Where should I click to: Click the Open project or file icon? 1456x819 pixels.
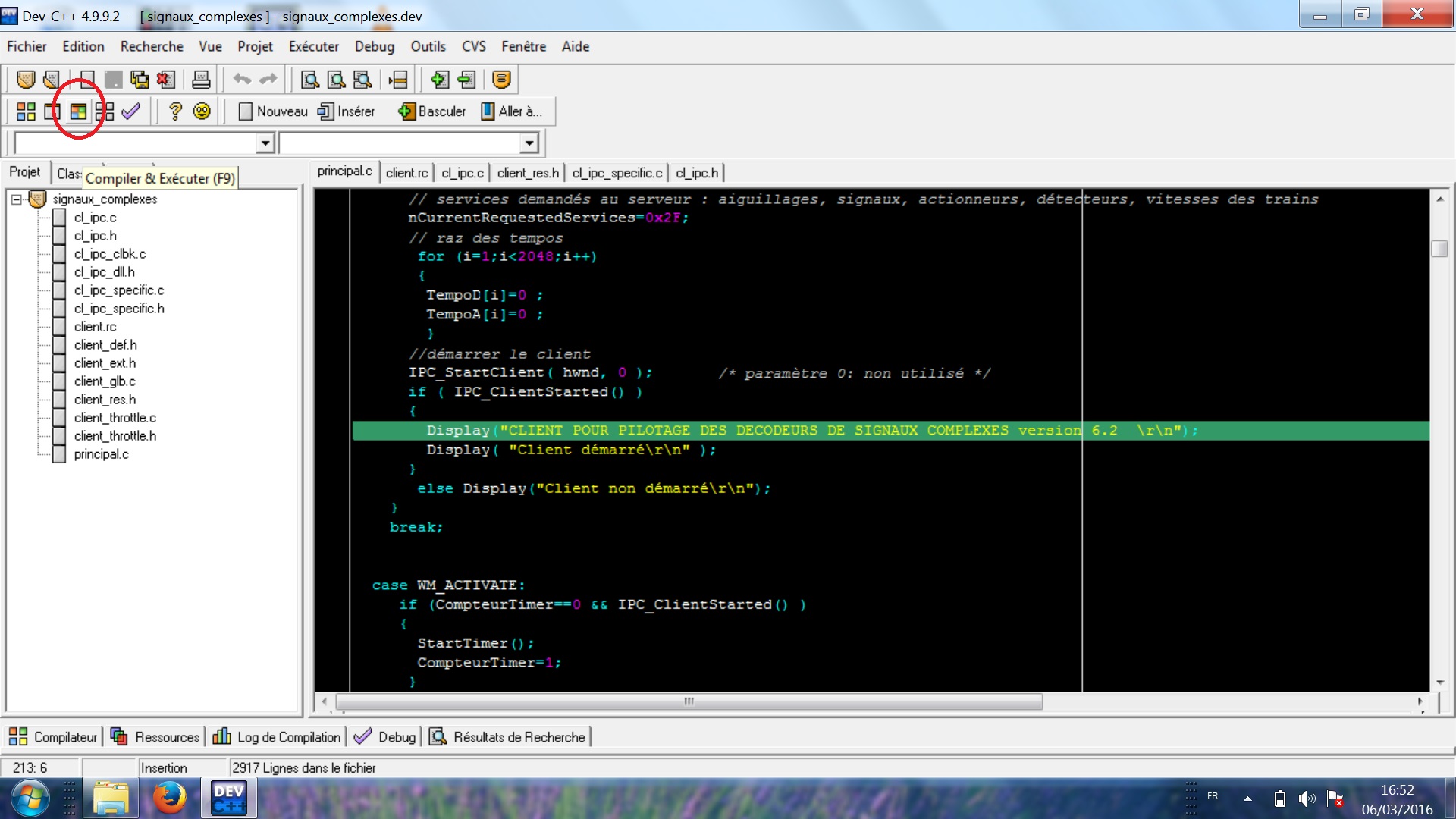click(52, 79)
